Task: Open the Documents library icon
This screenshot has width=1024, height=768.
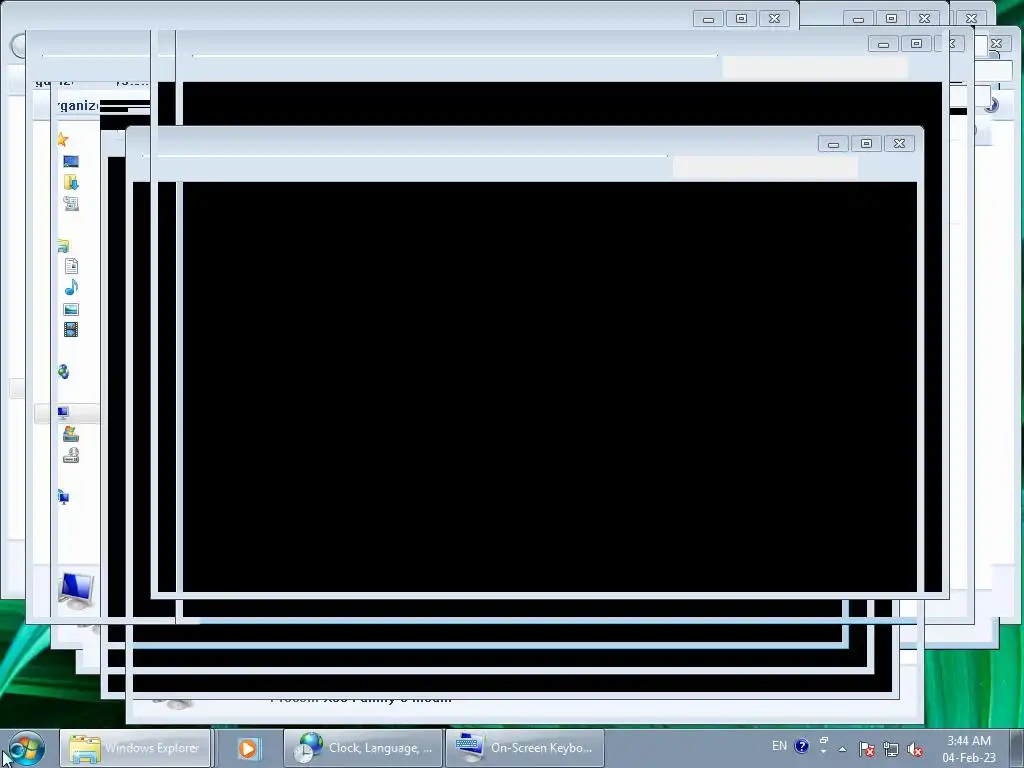Action: coord(71,266)
